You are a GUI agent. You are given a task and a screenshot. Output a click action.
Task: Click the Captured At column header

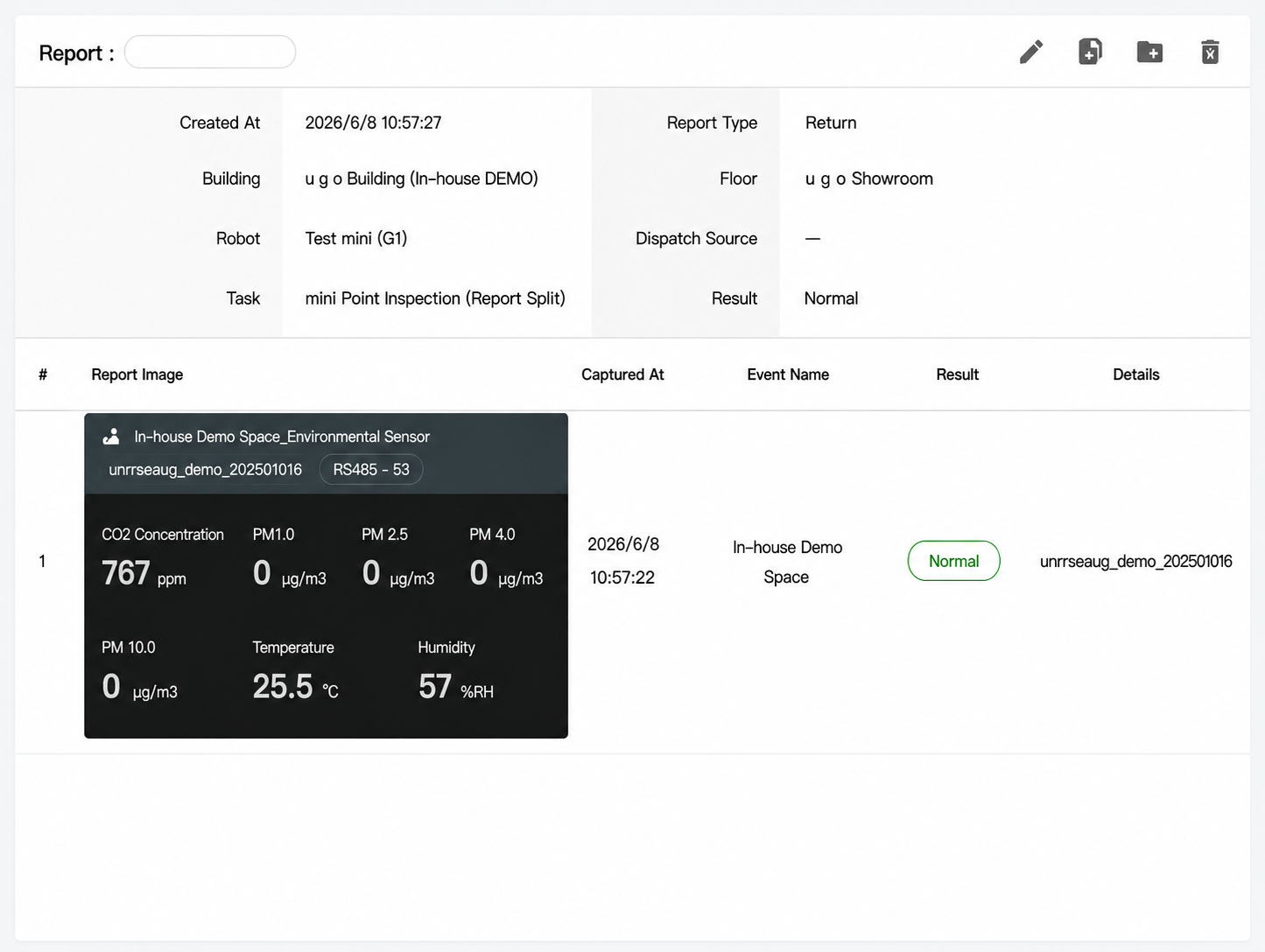[622, 374]
